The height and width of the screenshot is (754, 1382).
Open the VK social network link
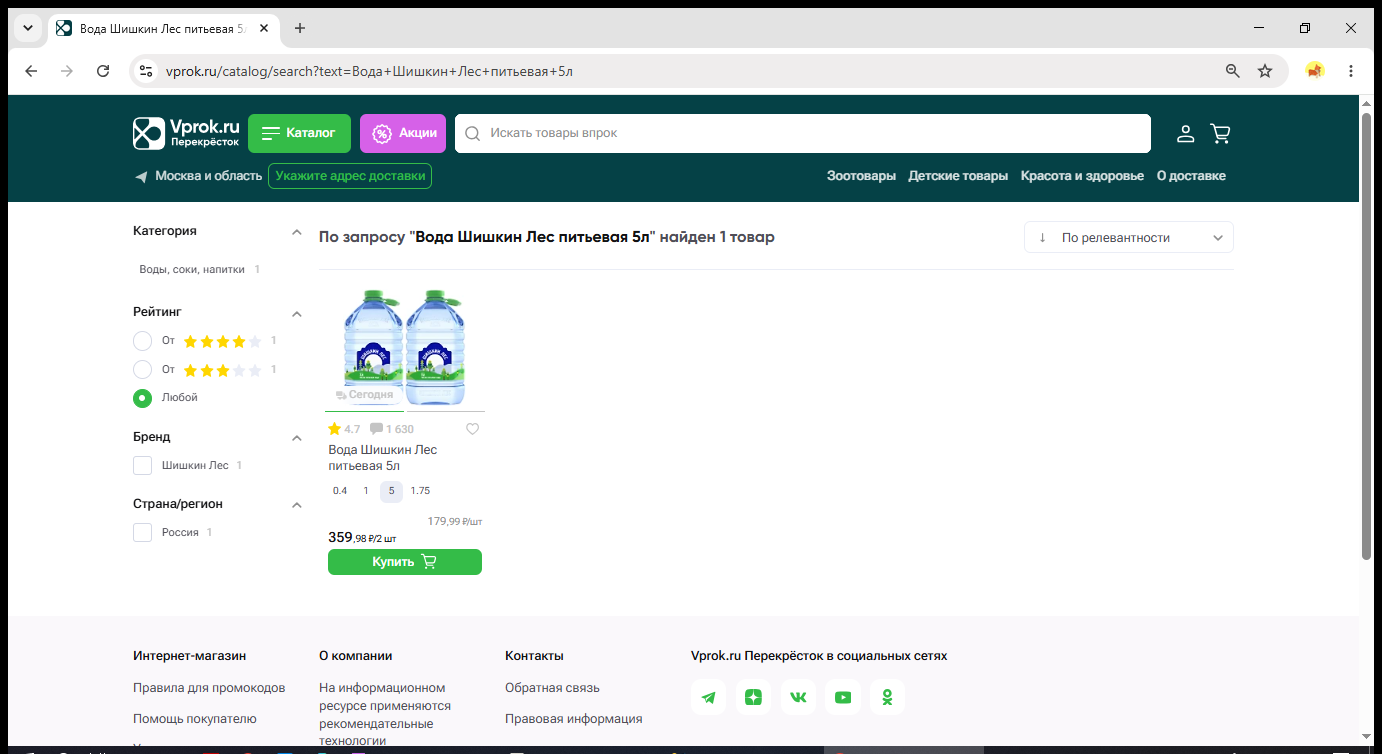(x=798, y=697)
